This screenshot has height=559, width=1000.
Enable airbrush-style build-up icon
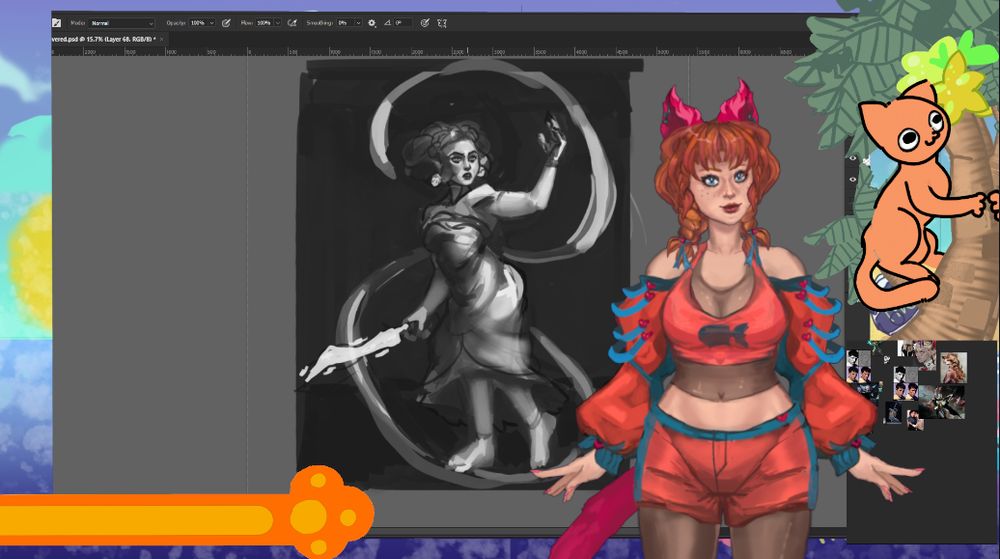(292, 23)
